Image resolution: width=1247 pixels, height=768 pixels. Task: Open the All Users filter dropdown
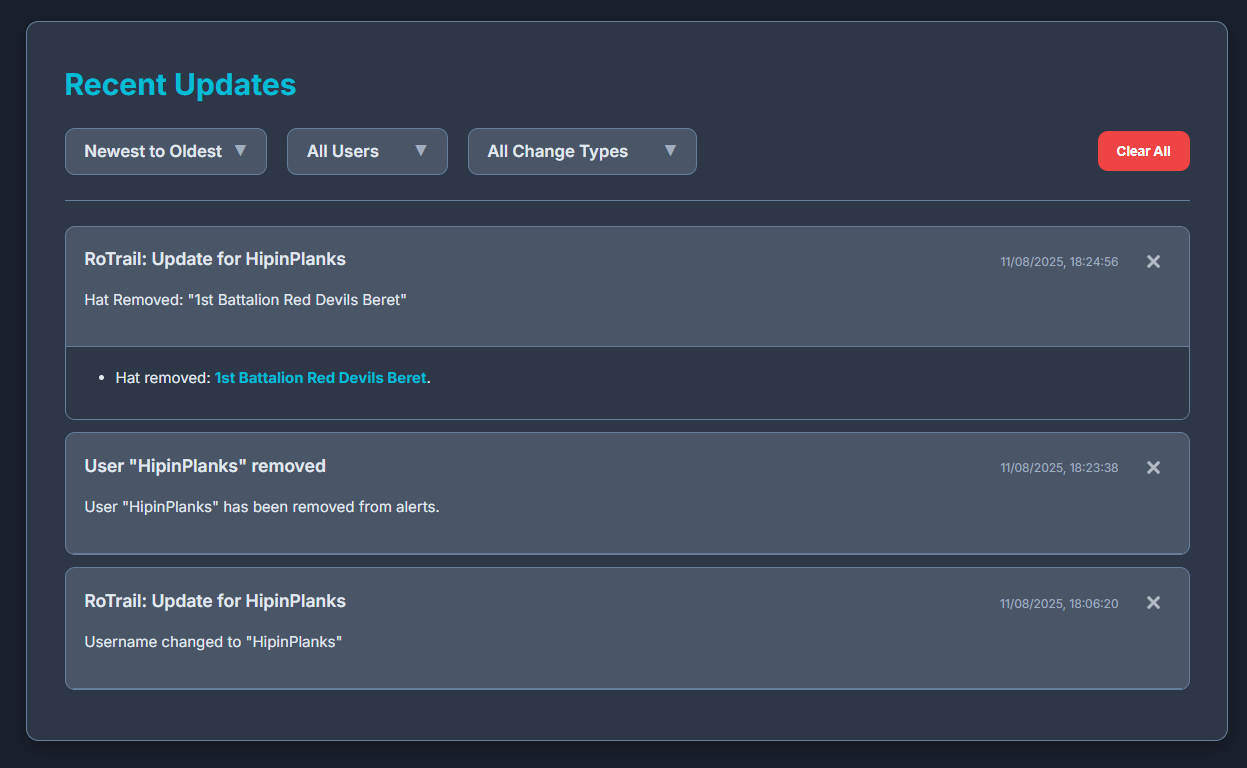367,151
